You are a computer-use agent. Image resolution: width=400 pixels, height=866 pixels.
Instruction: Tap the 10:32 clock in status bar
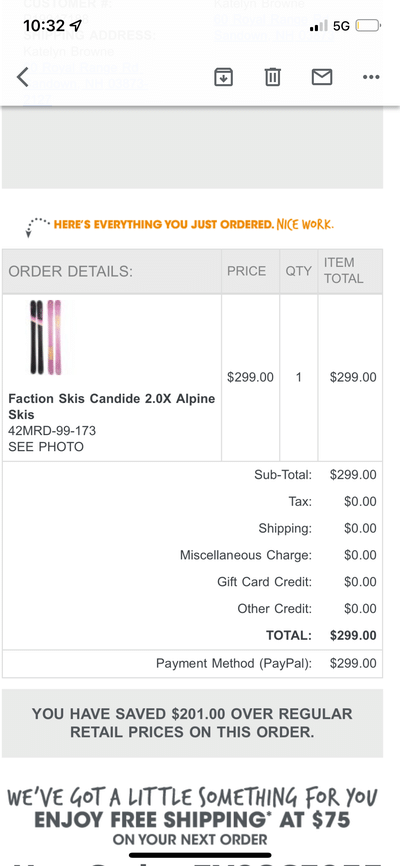pos(44,25)
